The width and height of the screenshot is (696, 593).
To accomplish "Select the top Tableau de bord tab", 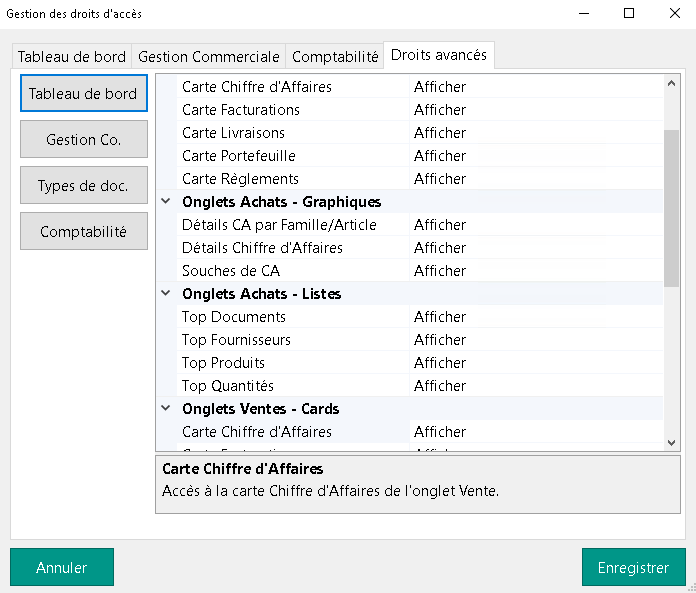I will pyautogui.click(x=72, y=57).
